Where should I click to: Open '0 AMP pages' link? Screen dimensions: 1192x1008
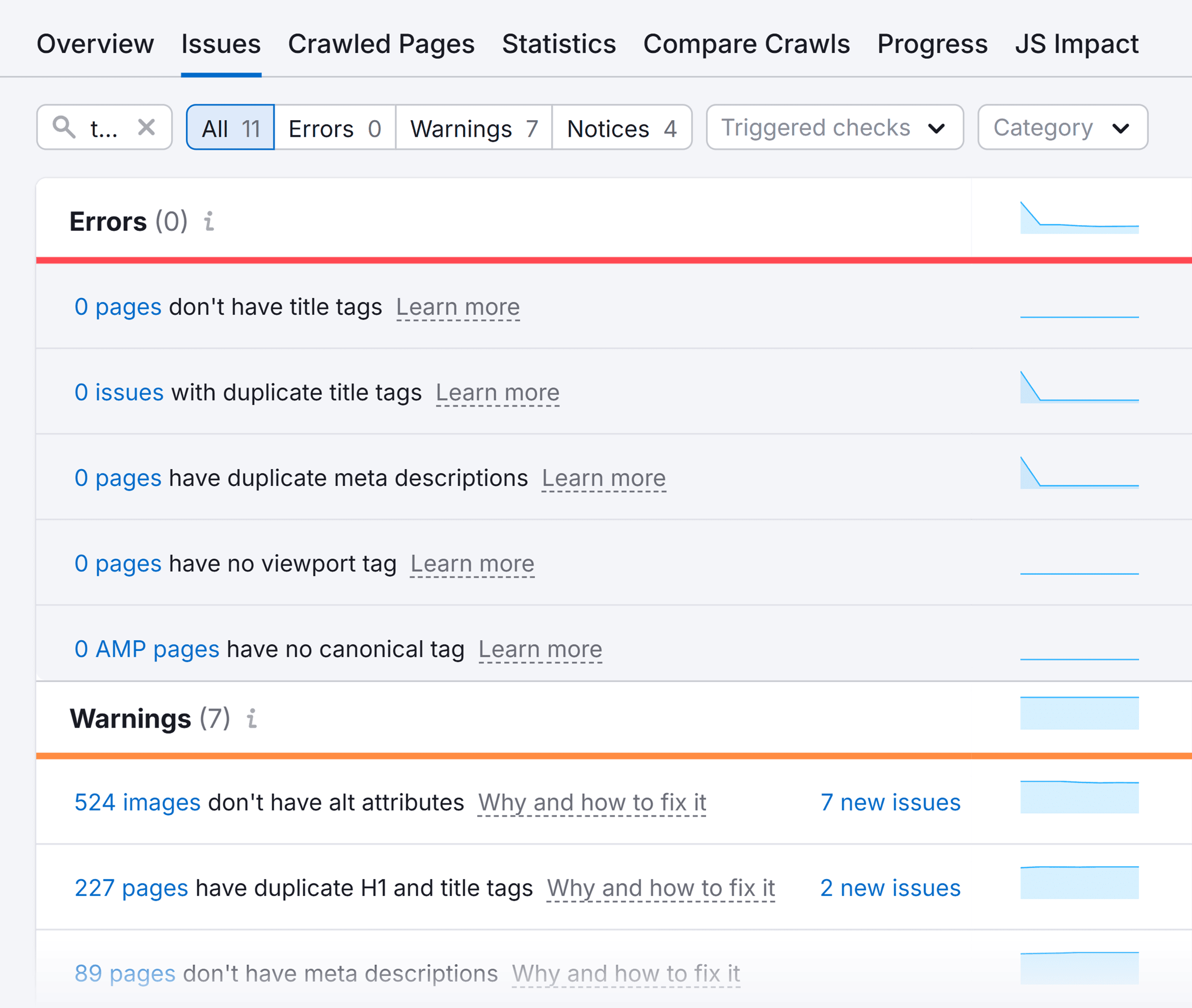(x=147, y=649)
